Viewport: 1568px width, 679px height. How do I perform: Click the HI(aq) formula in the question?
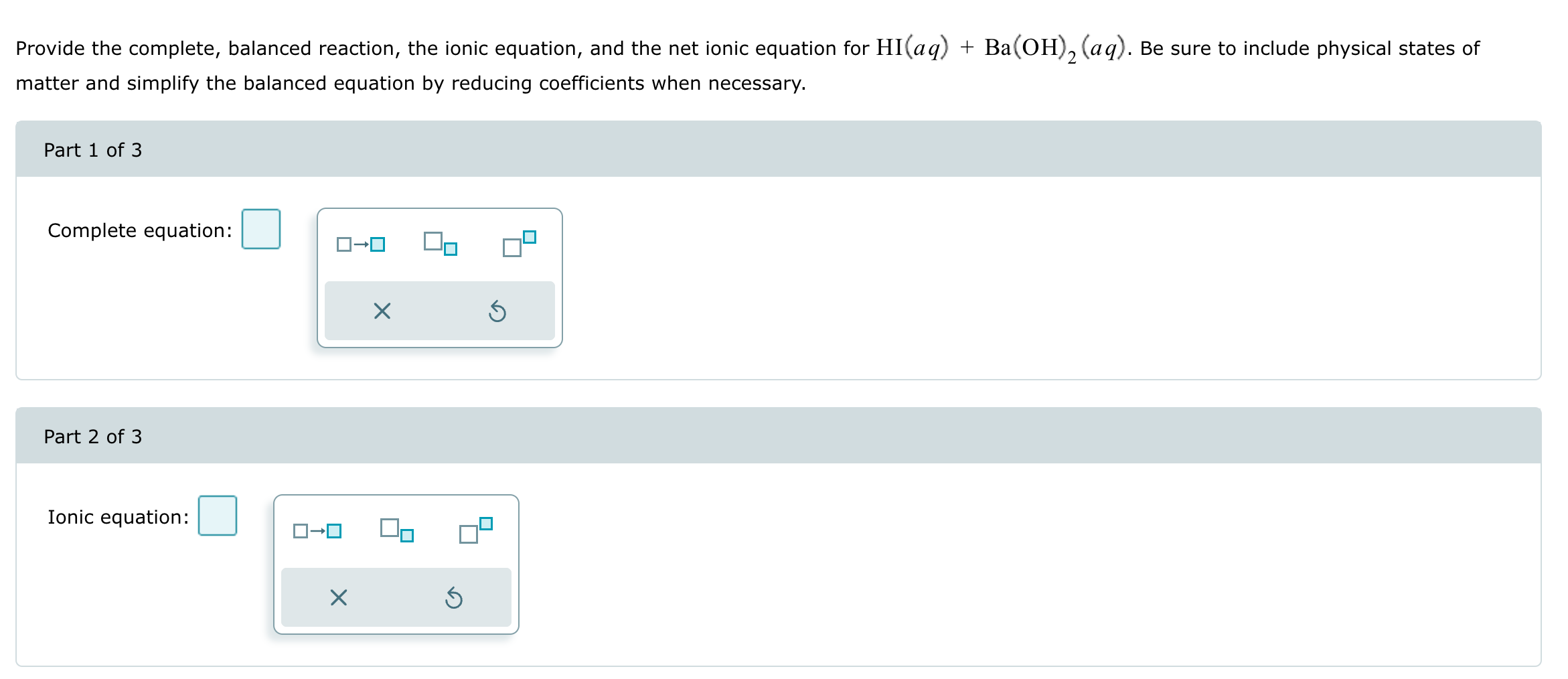pyautogui.click(x=913, y=47)
